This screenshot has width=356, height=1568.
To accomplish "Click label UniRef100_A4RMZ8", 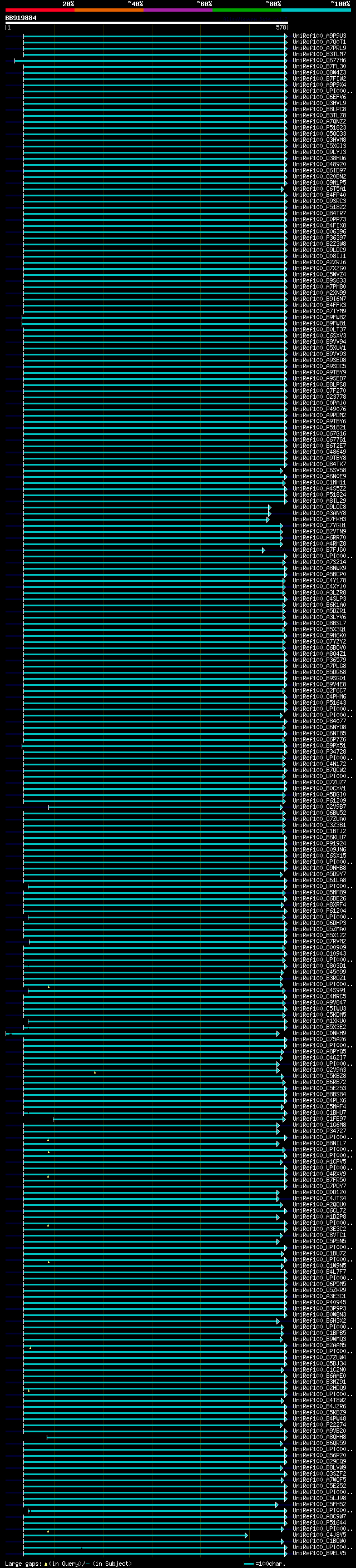I will (319, 543).
